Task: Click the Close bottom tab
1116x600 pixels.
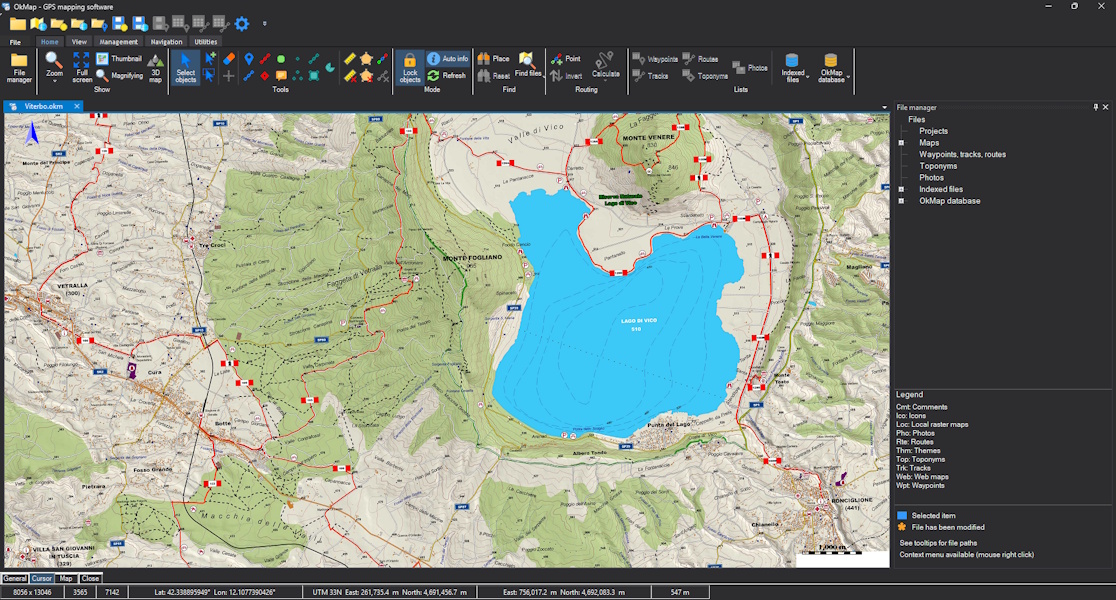Action: click(90, 579)
